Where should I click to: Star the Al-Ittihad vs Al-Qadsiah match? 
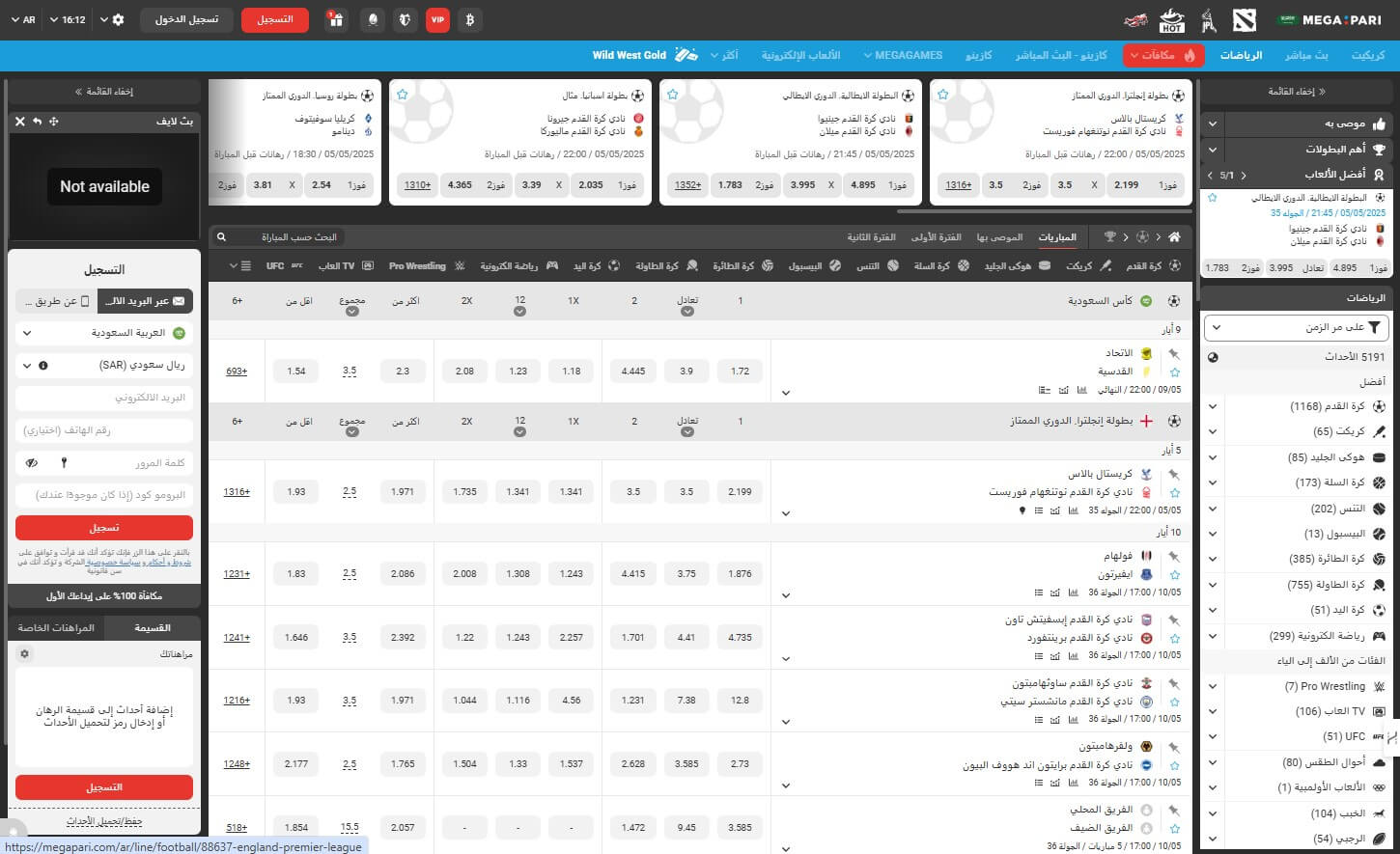click(1175, 372)
